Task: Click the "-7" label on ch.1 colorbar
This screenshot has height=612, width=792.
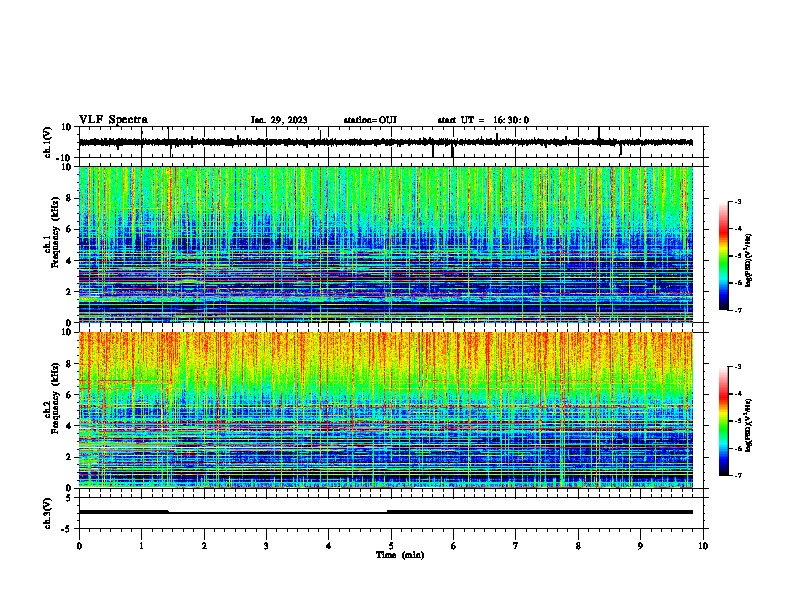Action: (737, 310)
